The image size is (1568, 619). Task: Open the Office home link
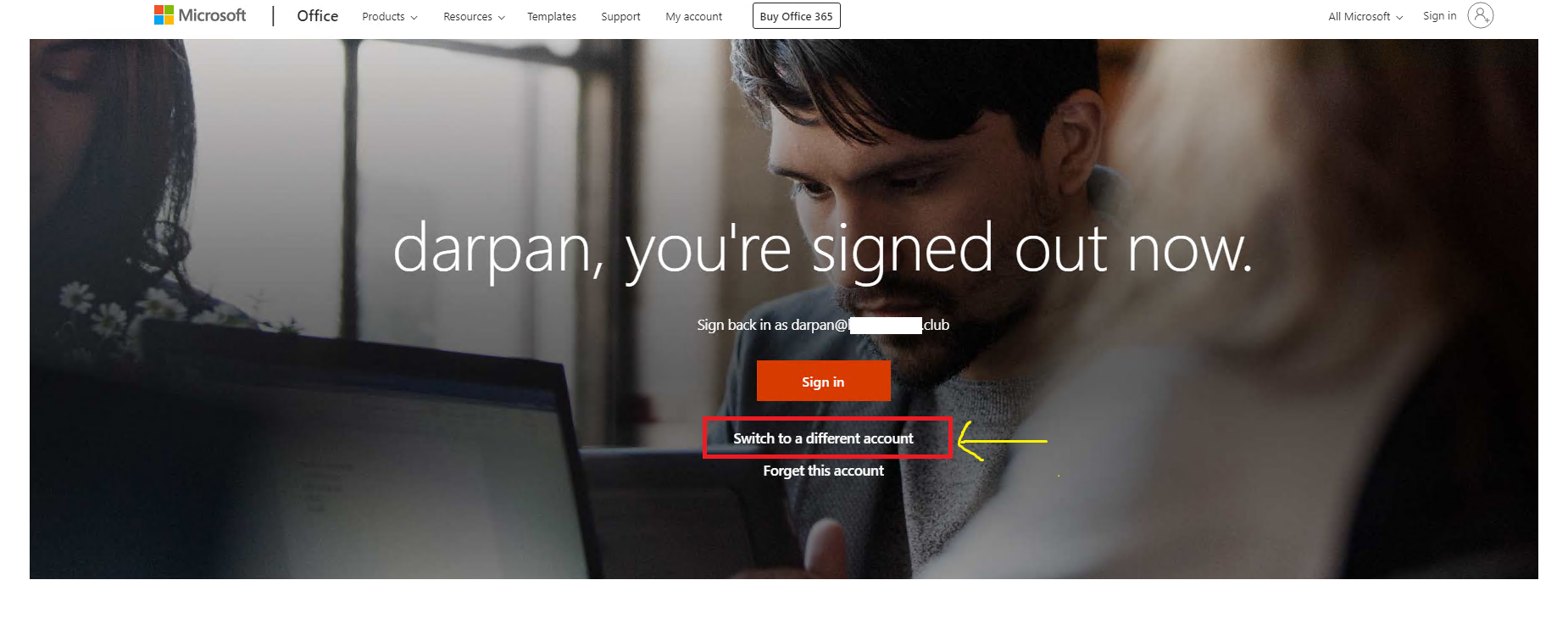coord(317,15)
